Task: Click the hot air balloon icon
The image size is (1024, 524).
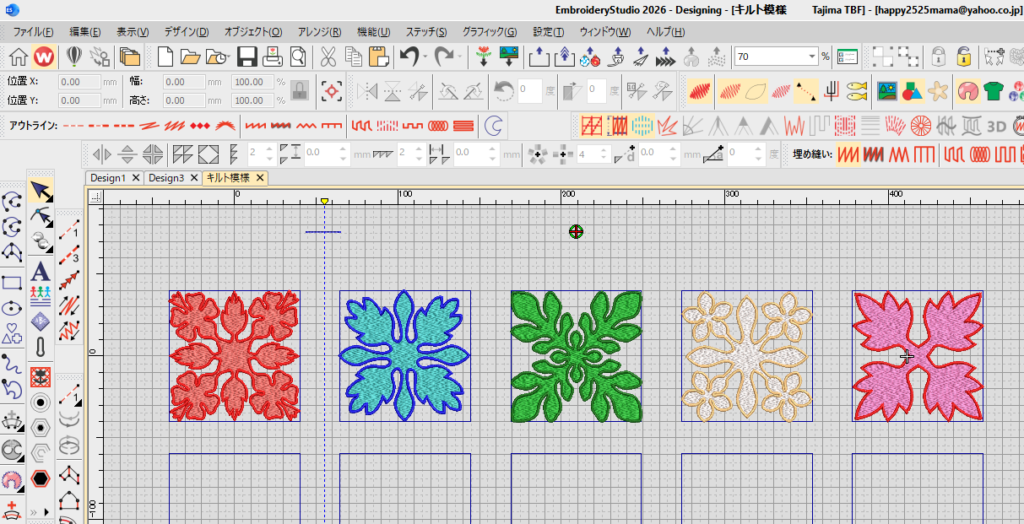Action: click(x=74, y=57)
